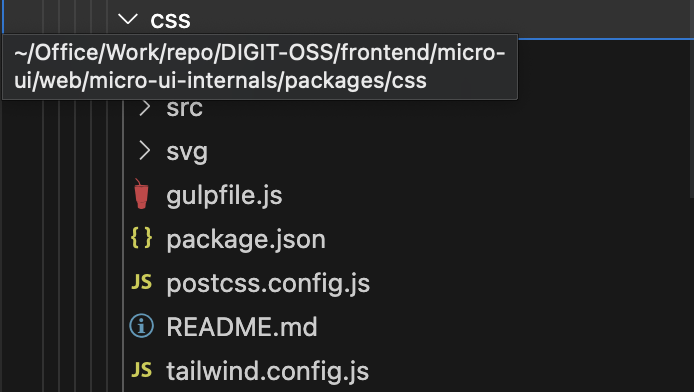Open README.md
694x392 pixels.
tap(242, 327)
